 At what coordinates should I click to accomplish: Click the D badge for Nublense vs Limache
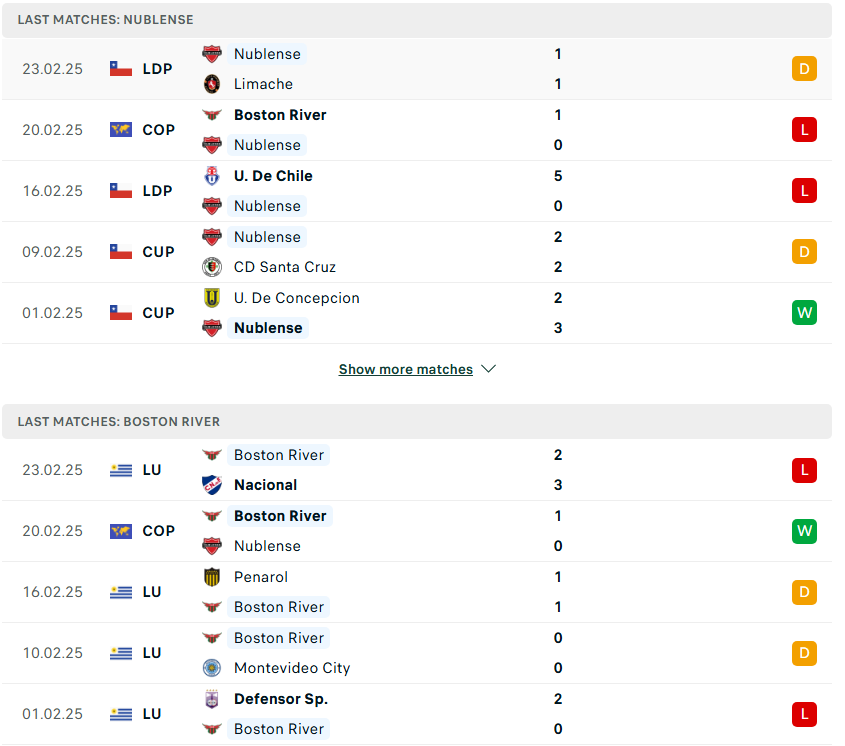[804, 69]
